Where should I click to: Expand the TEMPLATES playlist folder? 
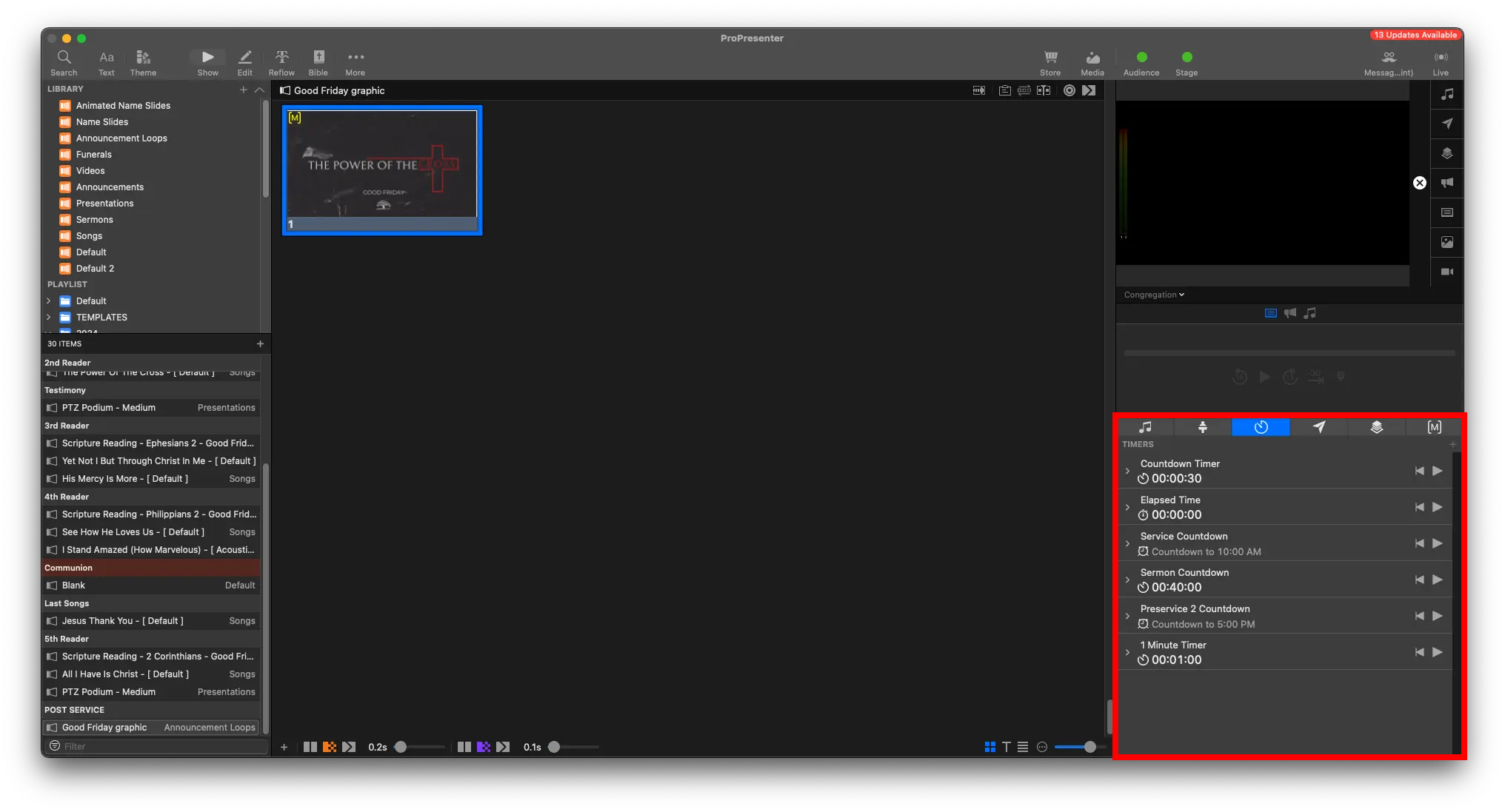[49, 318]
